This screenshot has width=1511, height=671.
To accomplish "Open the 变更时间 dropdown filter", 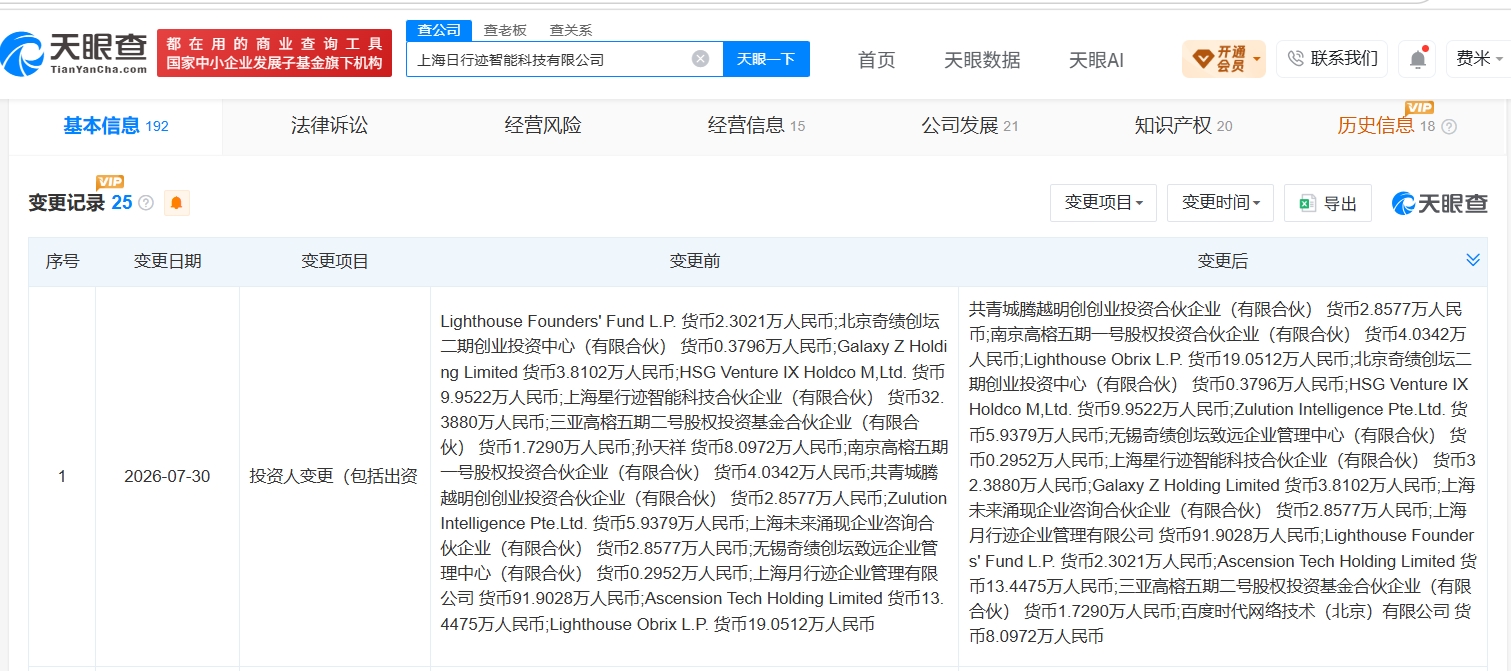I will pos(1221,203).
